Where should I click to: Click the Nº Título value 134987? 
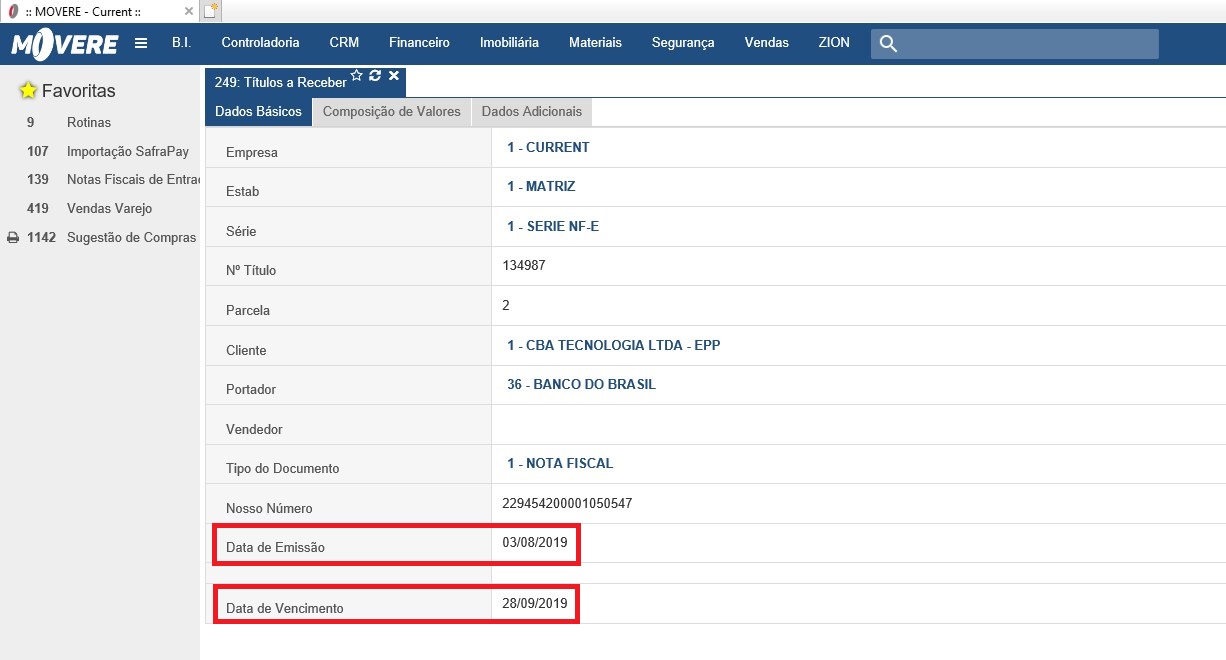524,266
